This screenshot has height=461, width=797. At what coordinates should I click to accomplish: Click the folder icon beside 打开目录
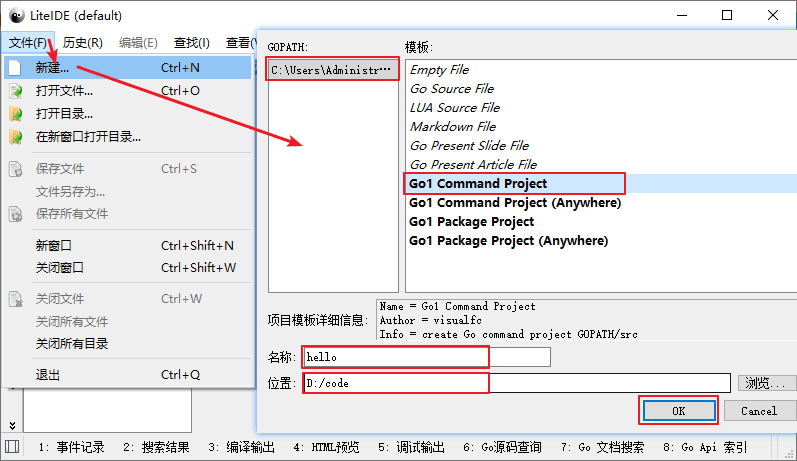click(x=16, y=114)
